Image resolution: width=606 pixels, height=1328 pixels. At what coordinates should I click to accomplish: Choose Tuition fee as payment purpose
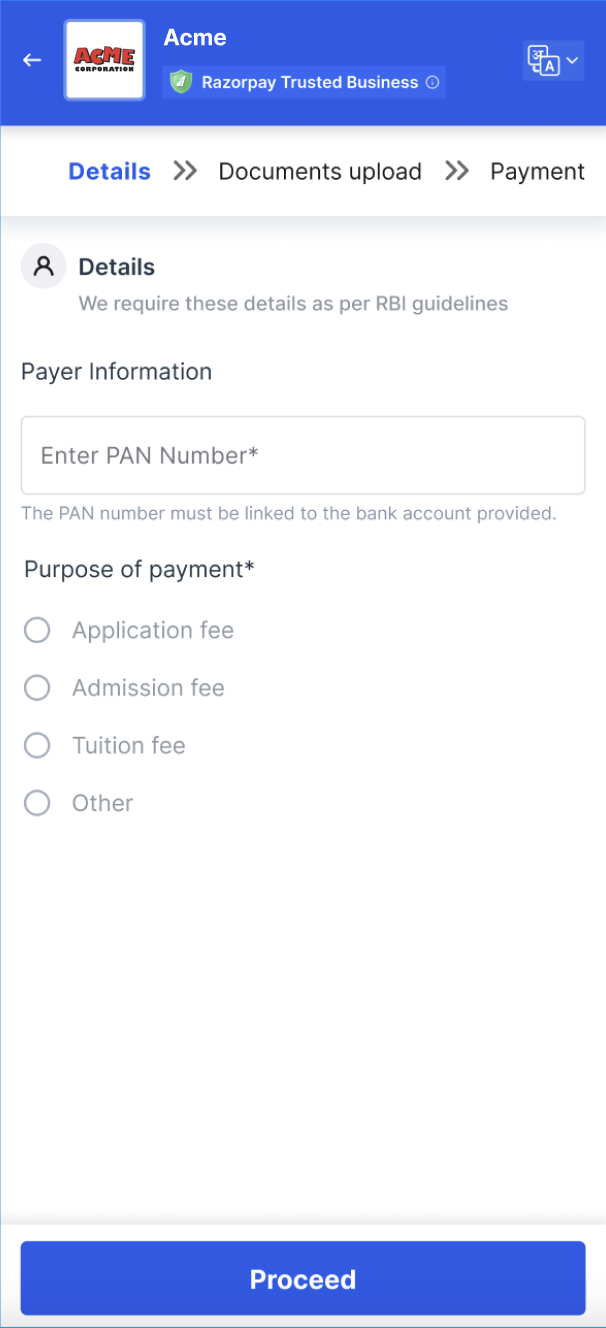tap(37, 745)
